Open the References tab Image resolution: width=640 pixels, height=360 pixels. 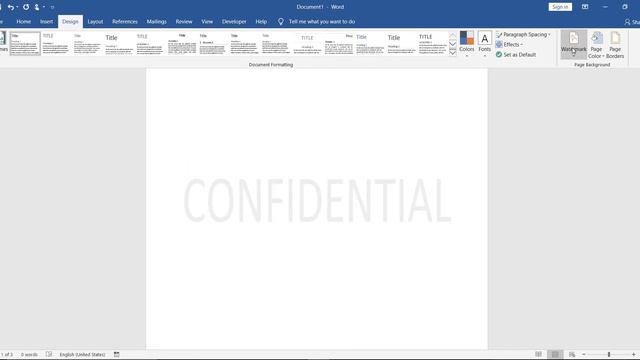125,22
